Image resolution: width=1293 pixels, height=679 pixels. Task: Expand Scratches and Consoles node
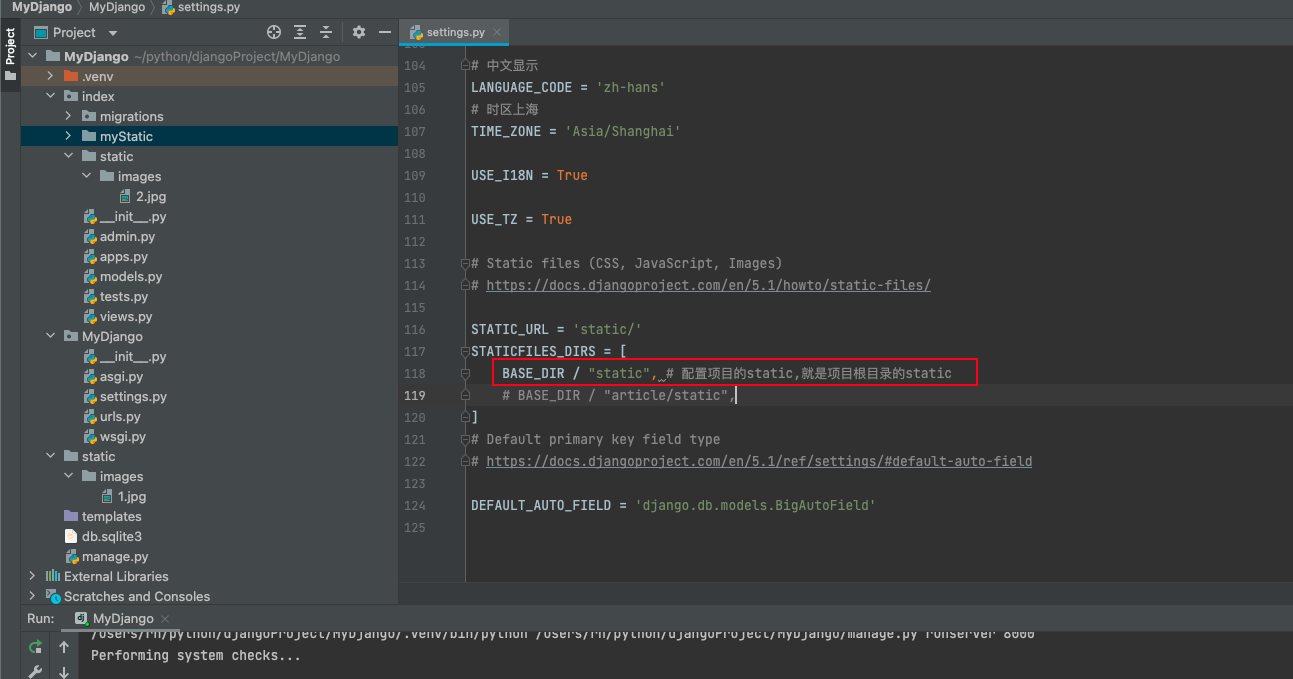pos(33,596)
